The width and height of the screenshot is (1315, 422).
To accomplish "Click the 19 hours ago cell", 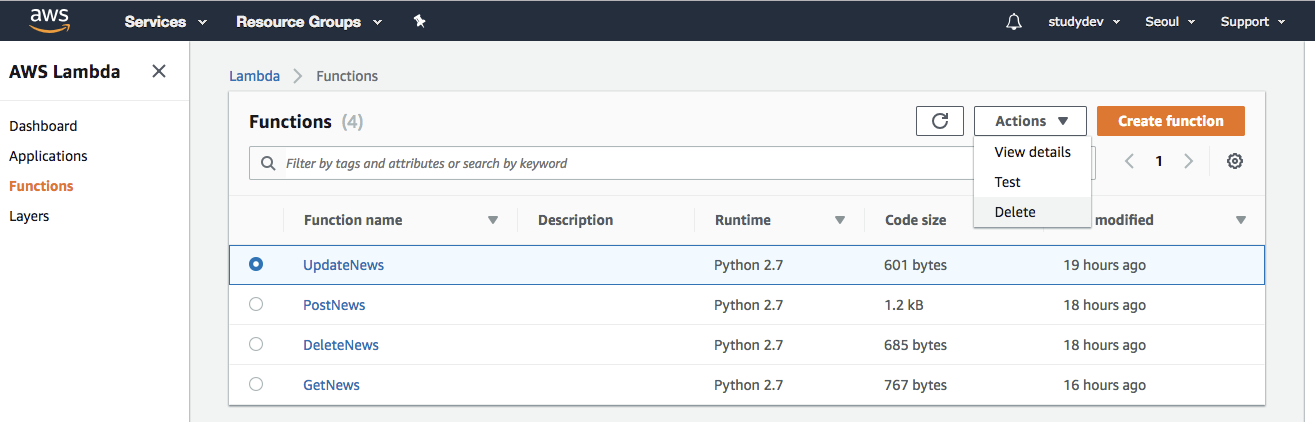I will pyautogui.click(x=1105, y=265).
